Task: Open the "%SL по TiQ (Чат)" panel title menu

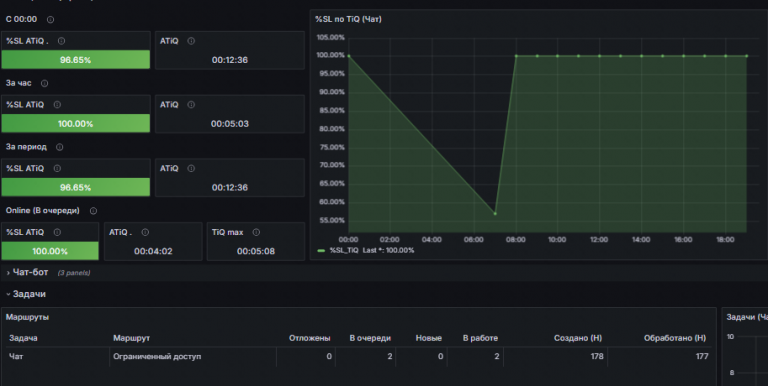Action: [x=348, y=19]
